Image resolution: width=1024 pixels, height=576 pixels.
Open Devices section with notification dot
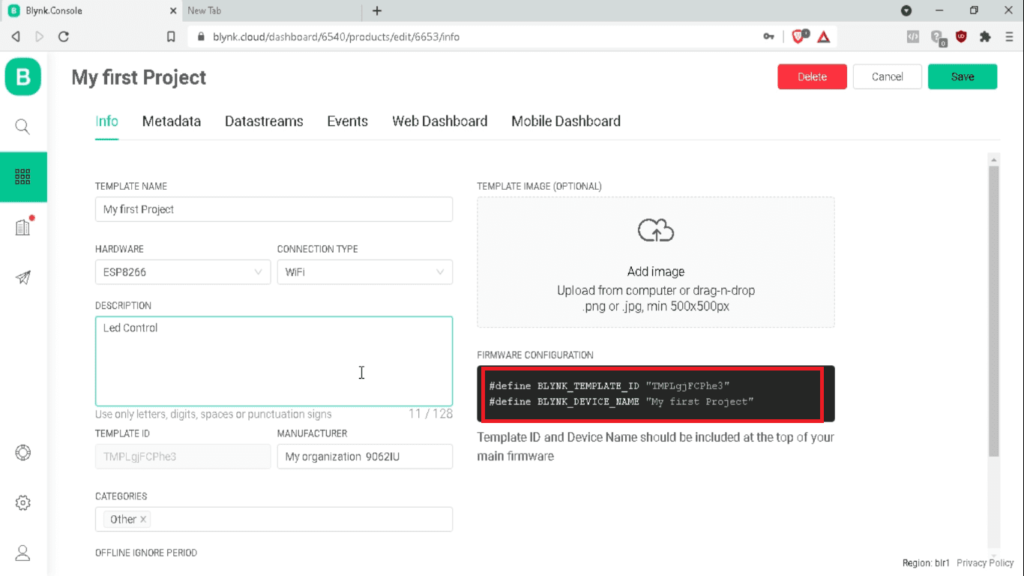[x=22, y=227]
